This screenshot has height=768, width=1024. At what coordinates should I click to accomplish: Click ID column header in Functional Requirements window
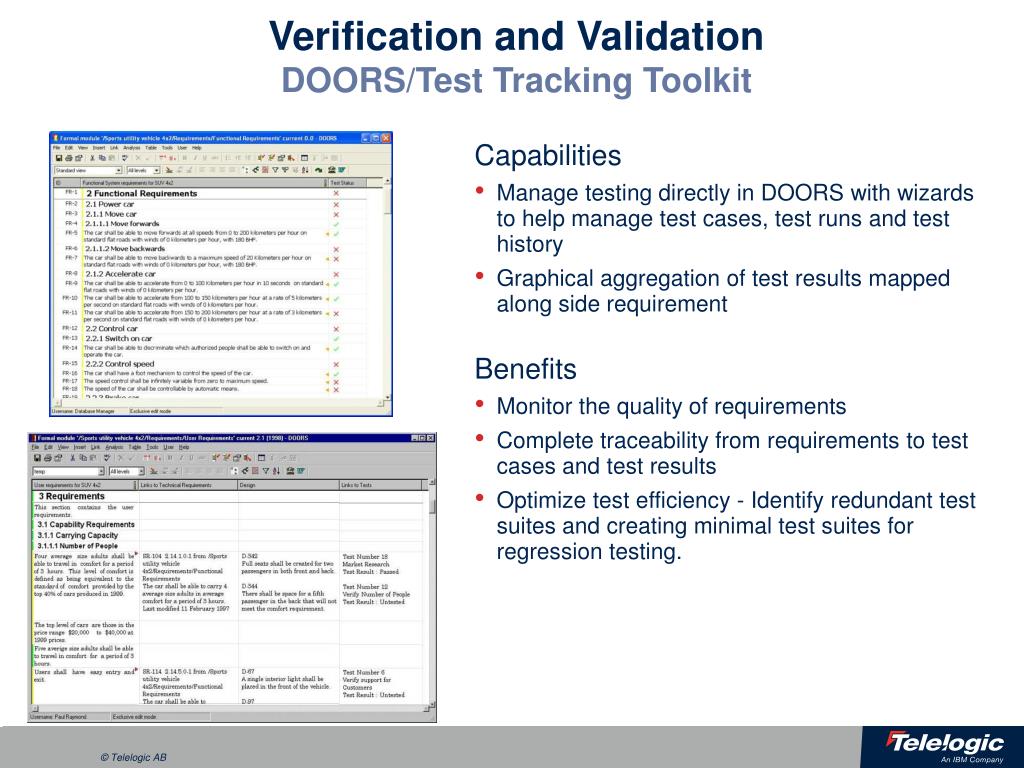pyautogui.click(x=67, y=183)
